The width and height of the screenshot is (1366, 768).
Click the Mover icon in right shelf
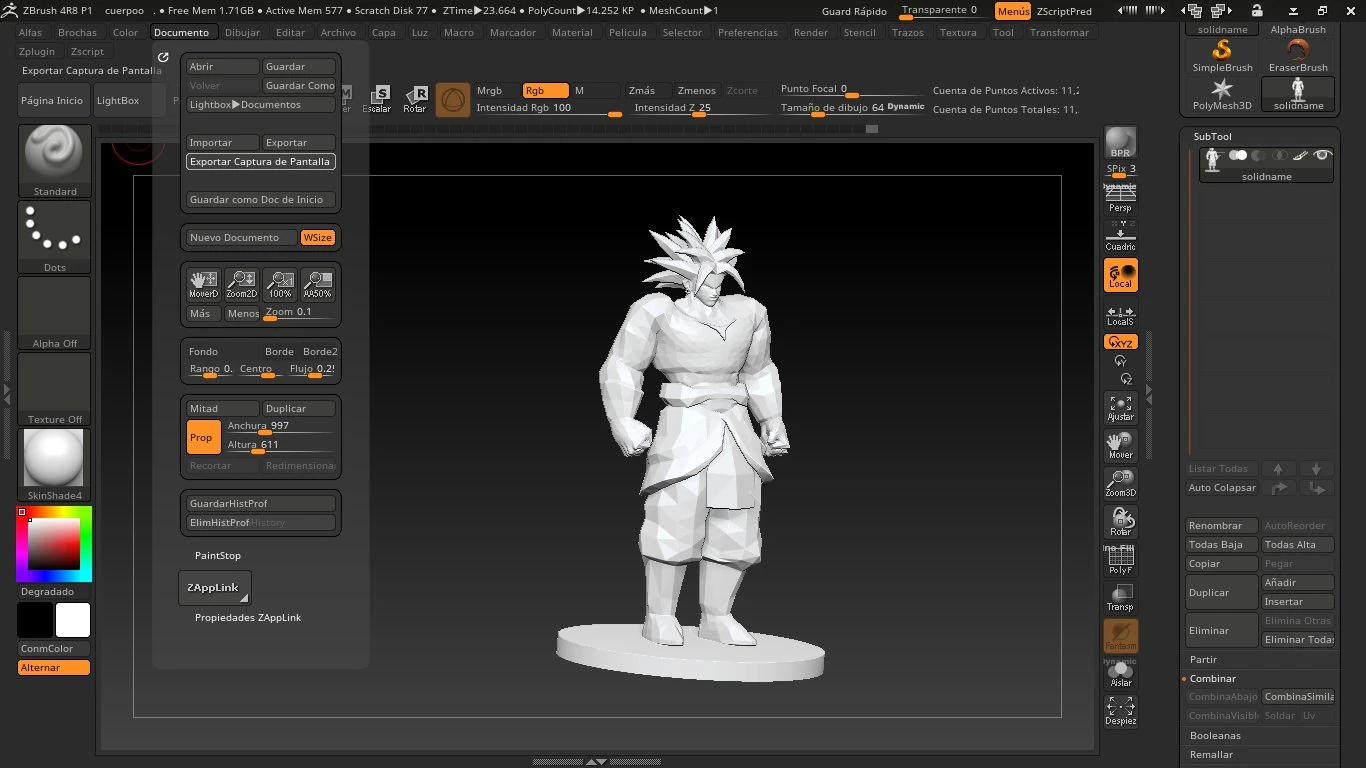coord(1121,445)
